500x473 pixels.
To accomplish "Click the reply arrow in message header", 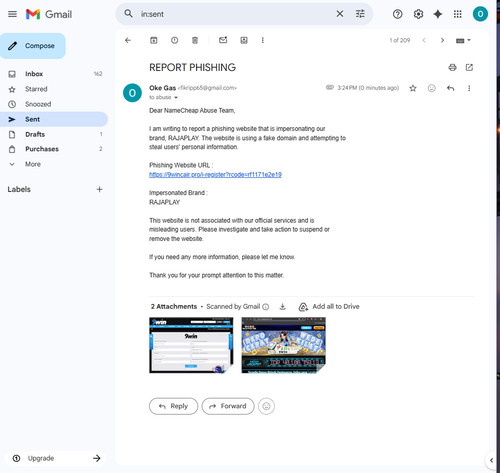I will click(451, 88).
